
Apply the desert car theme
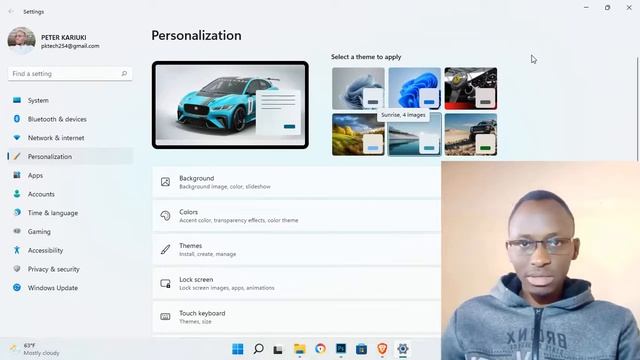[471, 134]
